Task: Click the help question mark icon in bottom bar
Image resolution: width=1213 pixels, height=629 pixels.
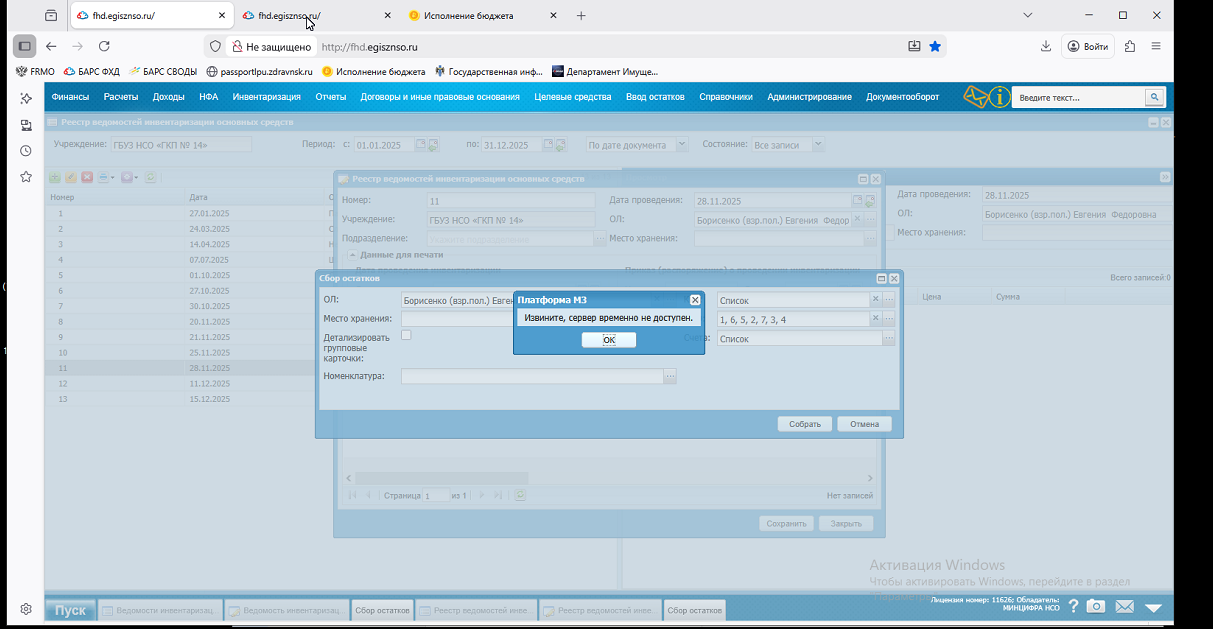Action: (x=1073, y=606)
